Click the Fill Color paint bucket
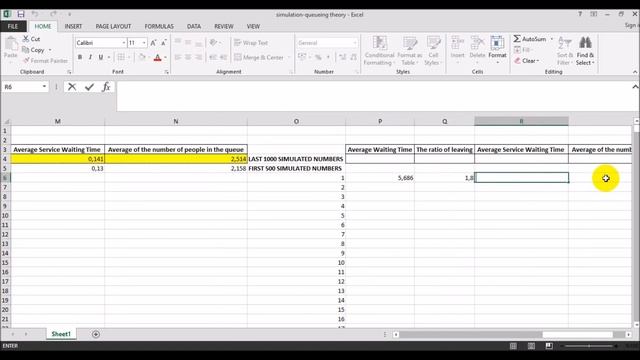Screen dimensions: 640x360 (142, 57)
